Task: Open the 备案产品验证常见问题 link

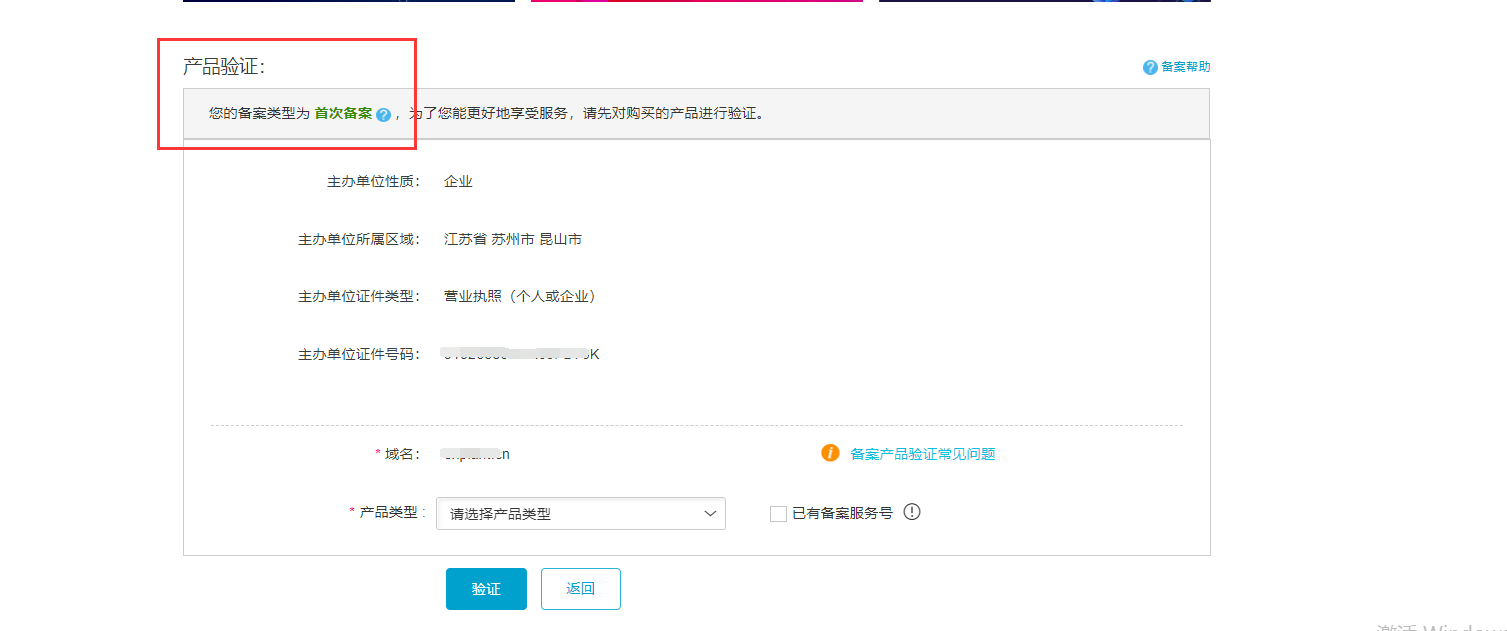Action: tap(922, 454)
